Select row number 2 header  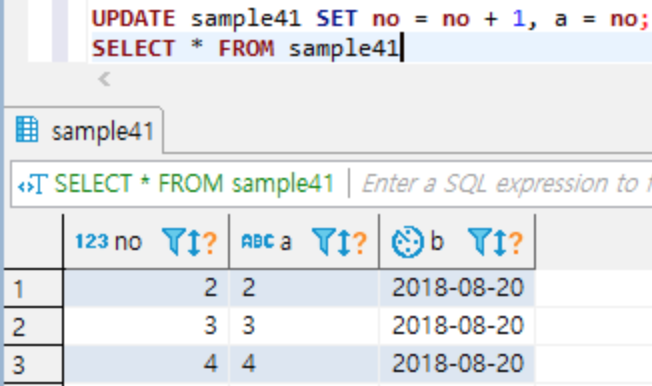(33, 326)
